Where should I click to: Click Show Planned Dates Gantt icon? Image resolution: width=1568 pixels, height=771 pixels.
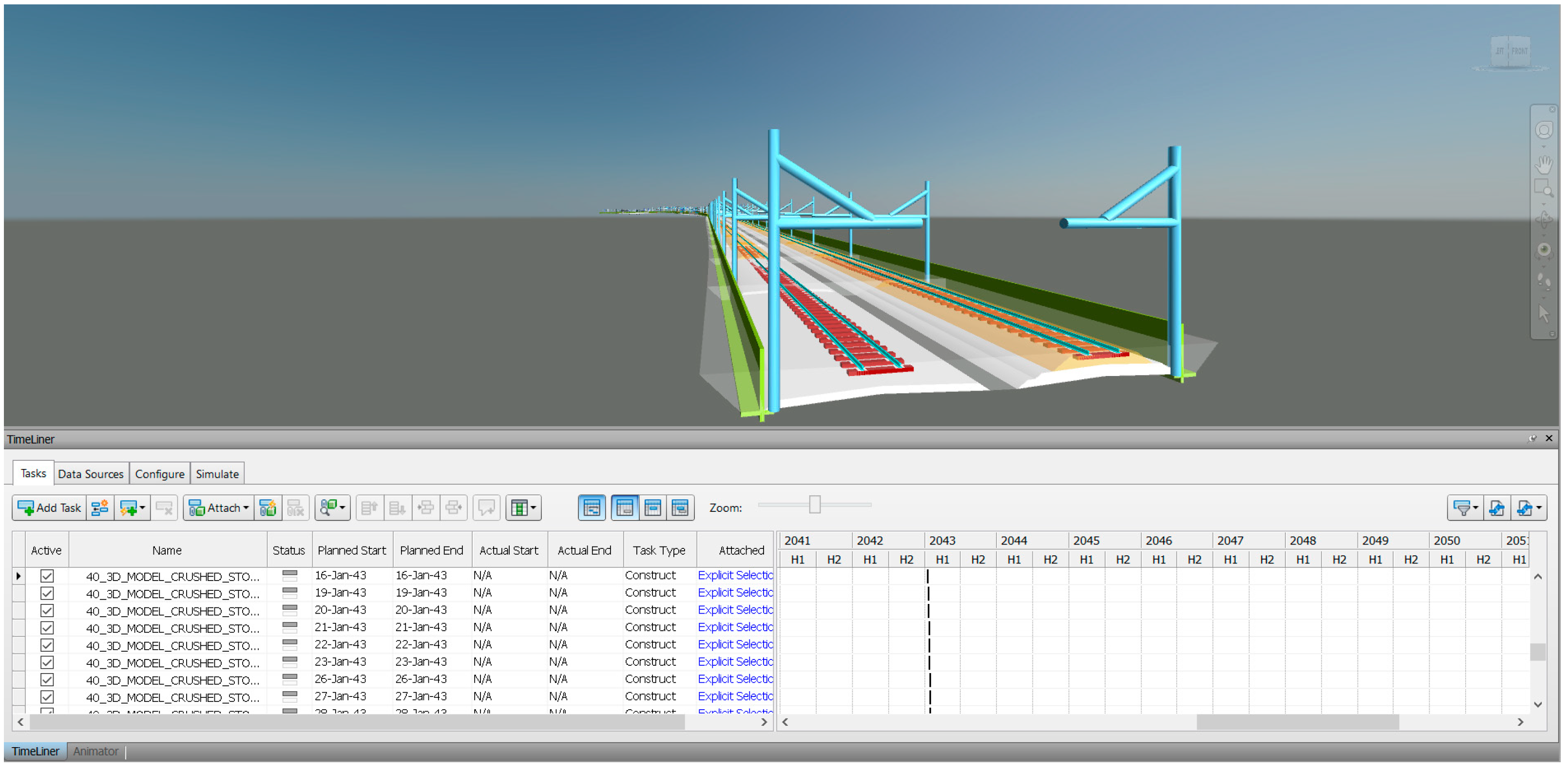point(625,508)
